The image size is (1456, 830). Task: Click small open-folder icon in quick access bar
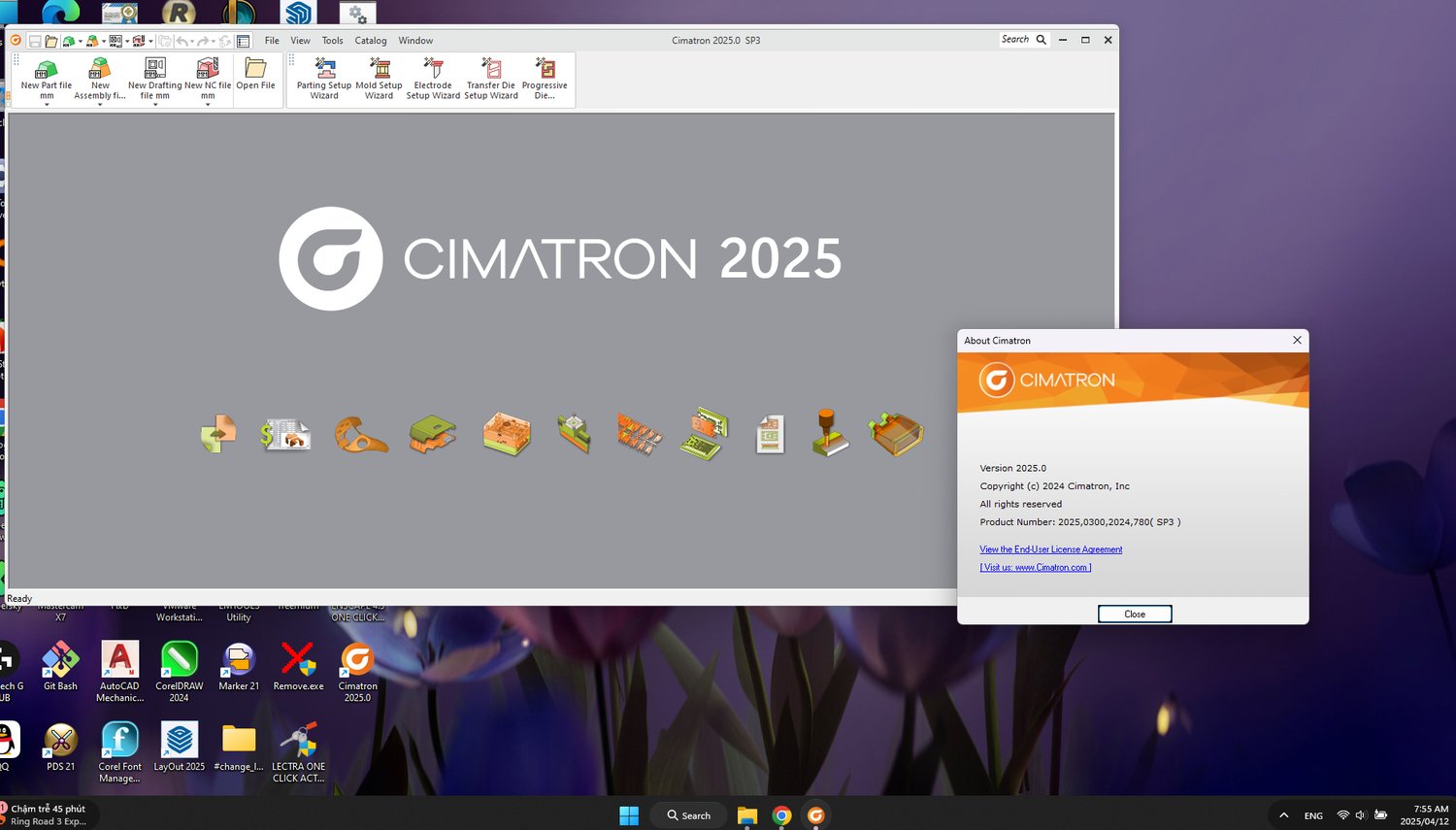tap(50, 41)
